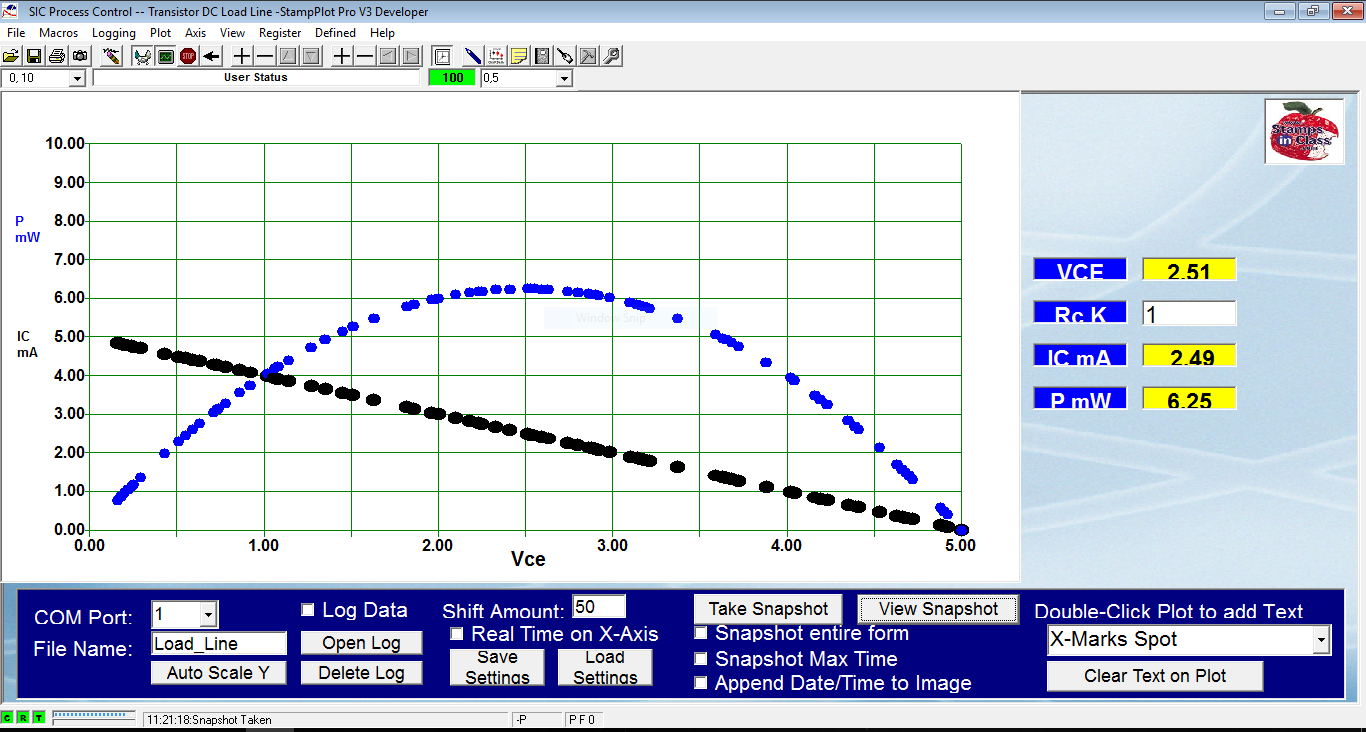Click the wrench configuration toolbar icon

[x=611, y=56]
